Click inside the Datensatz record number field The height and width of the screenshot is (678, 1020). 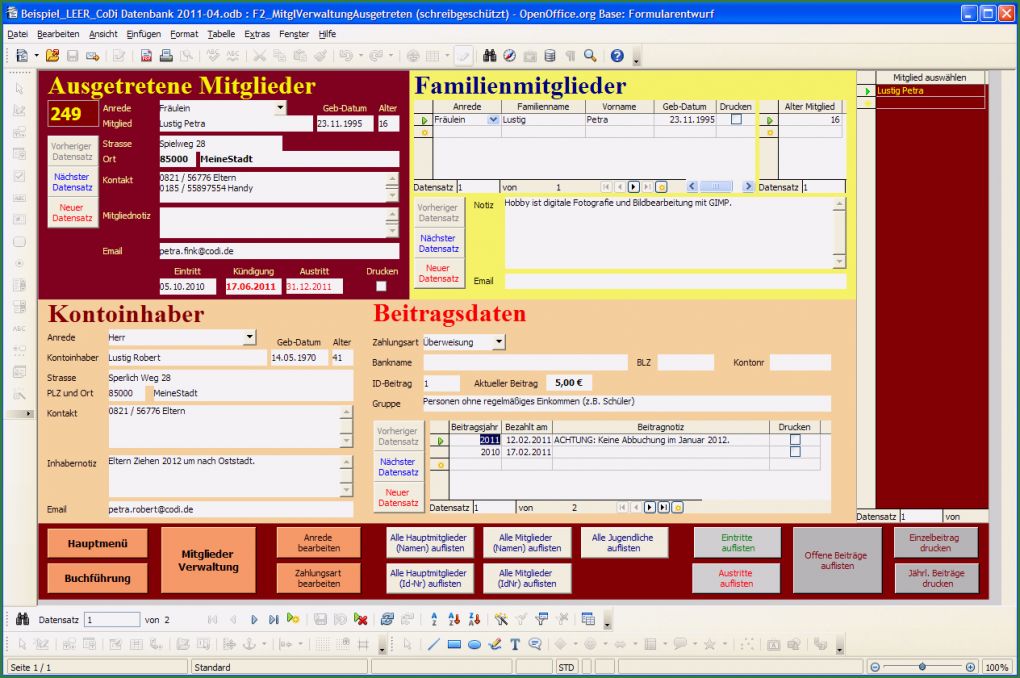[110, 618]
